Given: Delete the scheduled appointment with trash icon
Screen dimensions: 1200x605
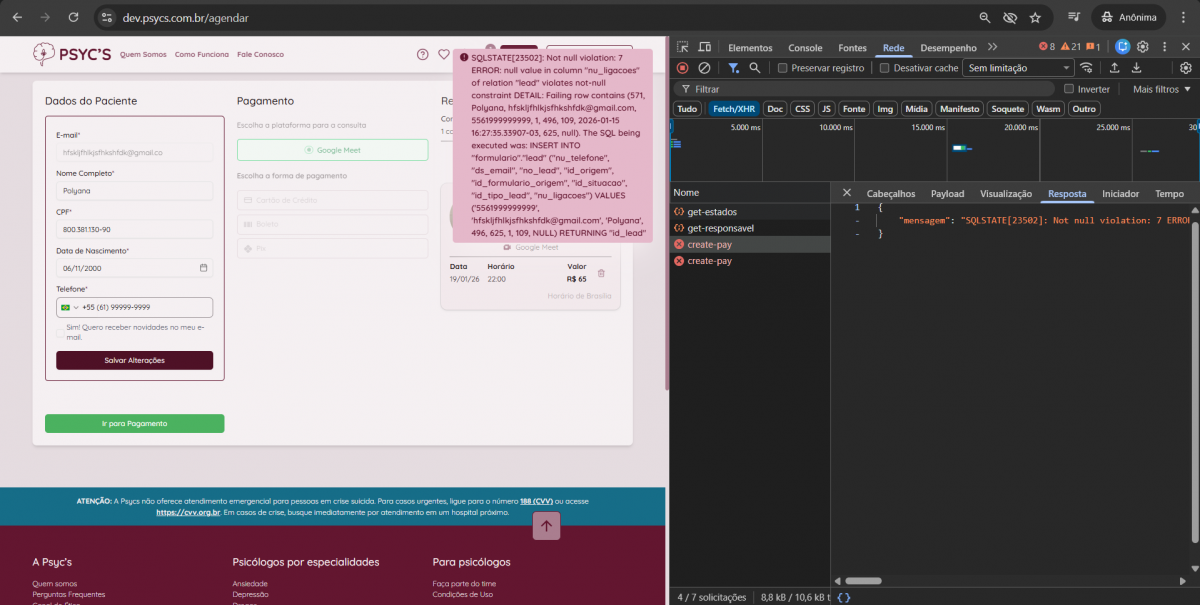Looking at the screenshot, I should pos(601,273).
